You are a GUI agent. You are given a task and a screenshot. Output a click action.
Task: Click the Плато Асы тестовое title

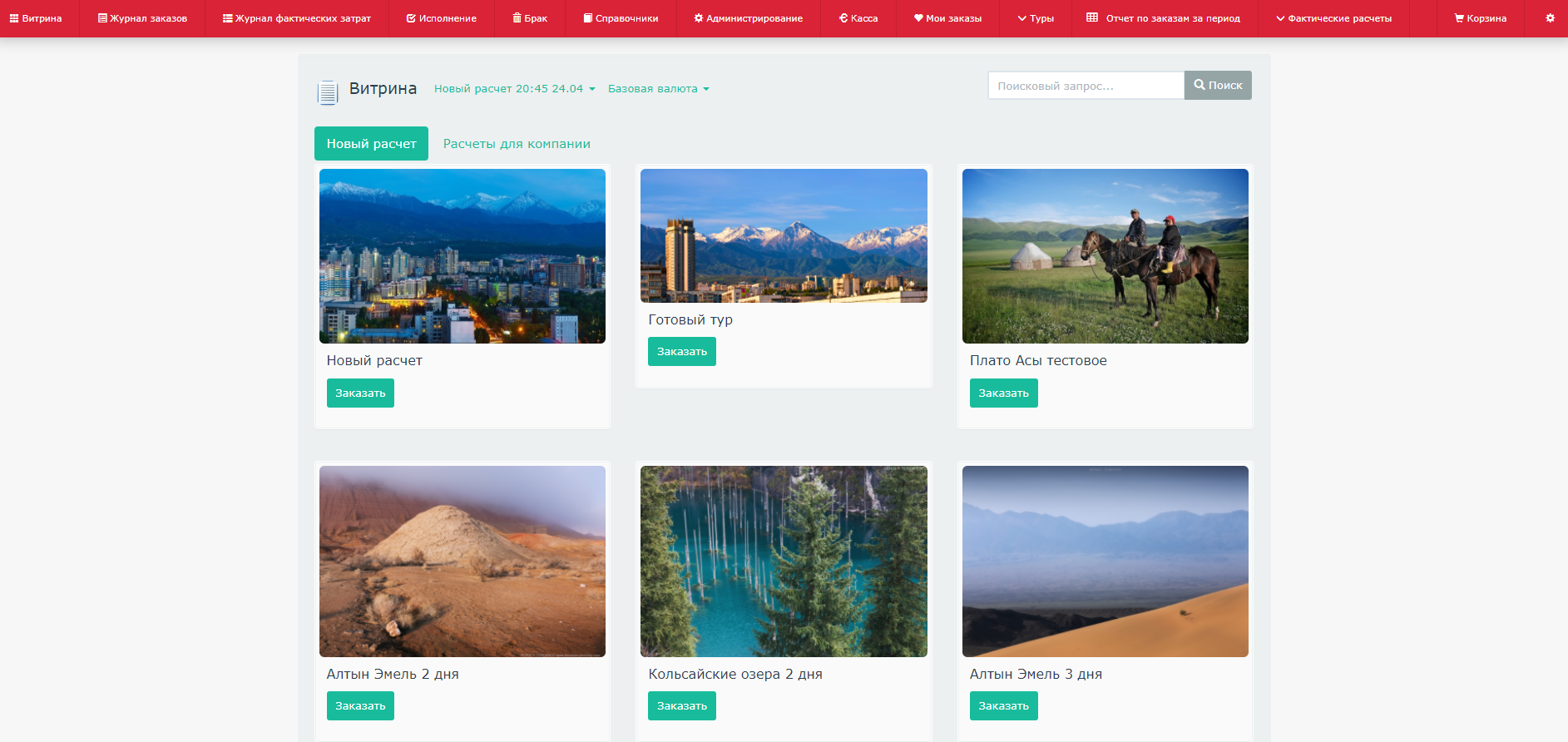[1038, 360]
